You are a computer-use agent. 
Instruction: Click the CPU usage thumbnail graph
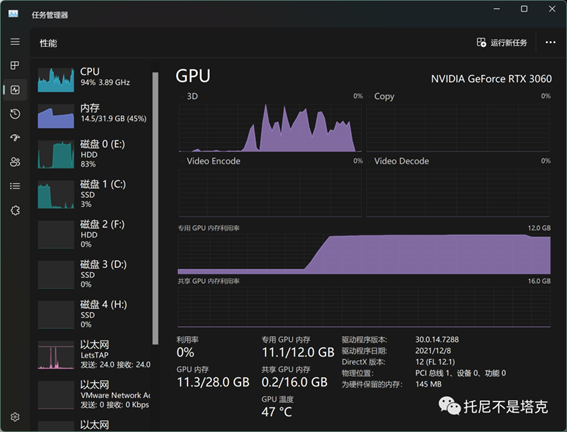click(56, 80)
